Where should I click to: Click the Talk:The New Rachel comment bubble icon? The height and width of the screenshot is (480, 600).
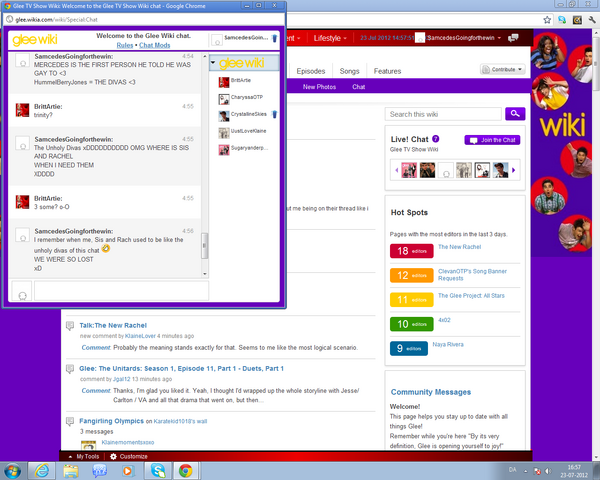70,326
